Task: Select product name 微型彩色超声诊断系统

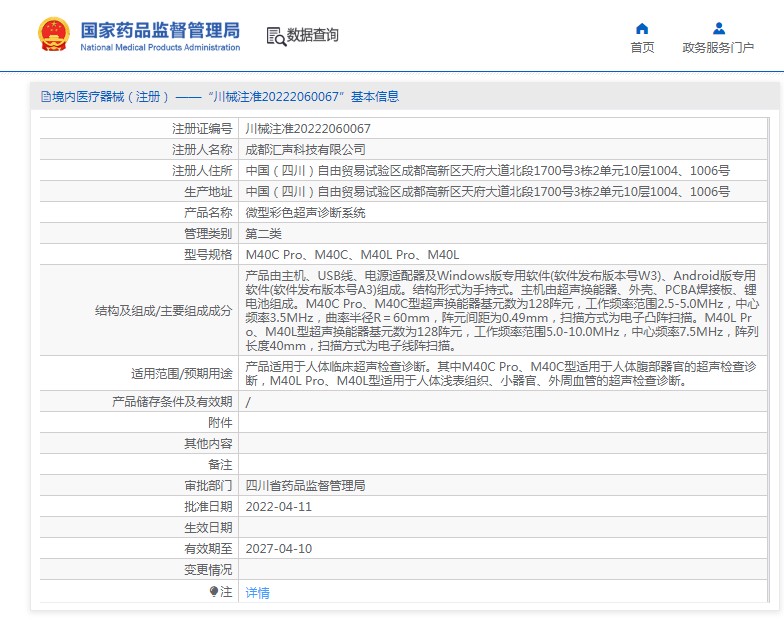Action: tap(306, 213)
